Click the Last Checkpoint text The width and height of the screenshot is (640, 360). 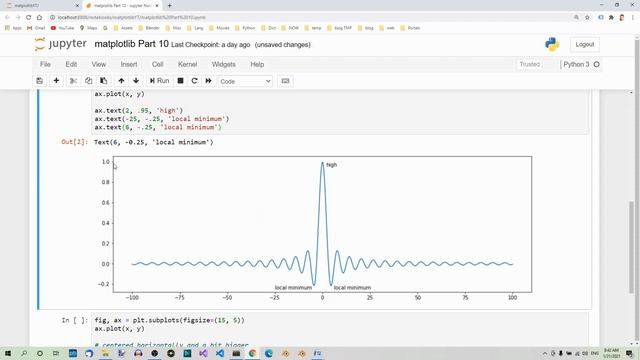coord(211,45)
